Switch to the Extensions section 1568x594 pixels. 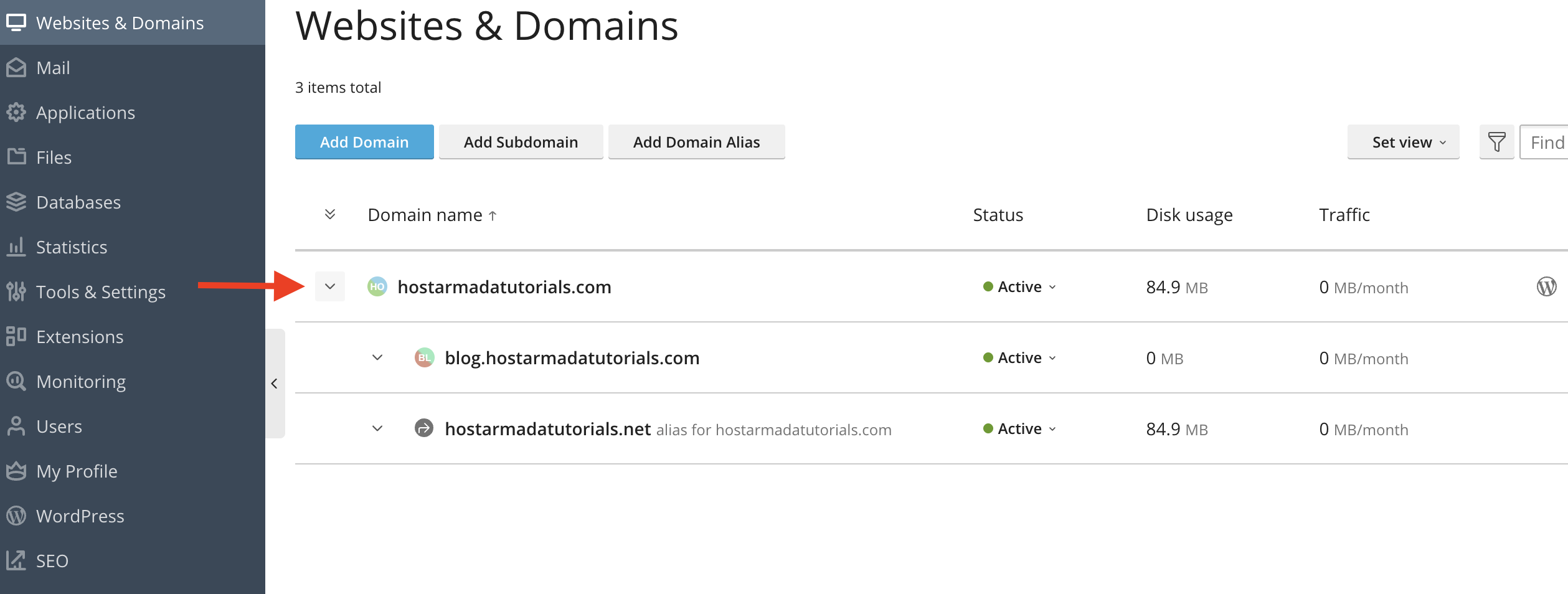pos(16,336)
